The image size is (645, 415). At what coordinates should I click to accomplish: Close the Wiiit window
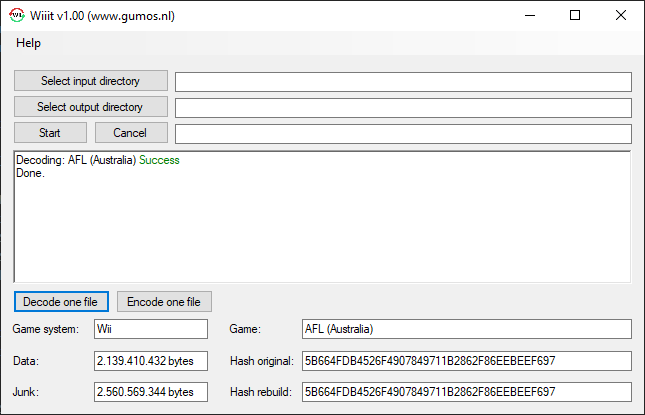[x=620, y=16]
